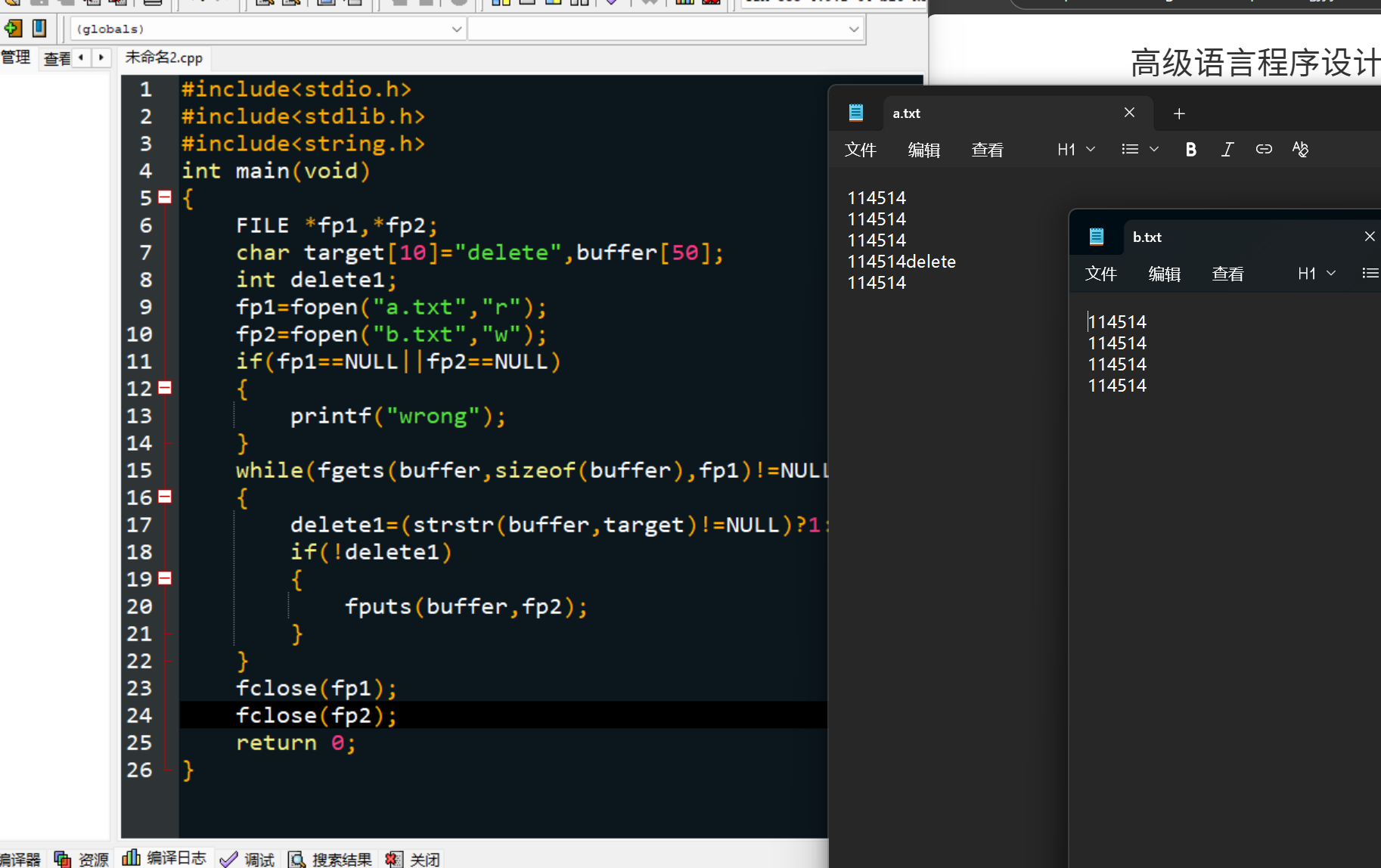Screen dimensions: 1381x868
Task: Open the 文件 menu in a.txt Notepad
Action: [x=861, y=150]
